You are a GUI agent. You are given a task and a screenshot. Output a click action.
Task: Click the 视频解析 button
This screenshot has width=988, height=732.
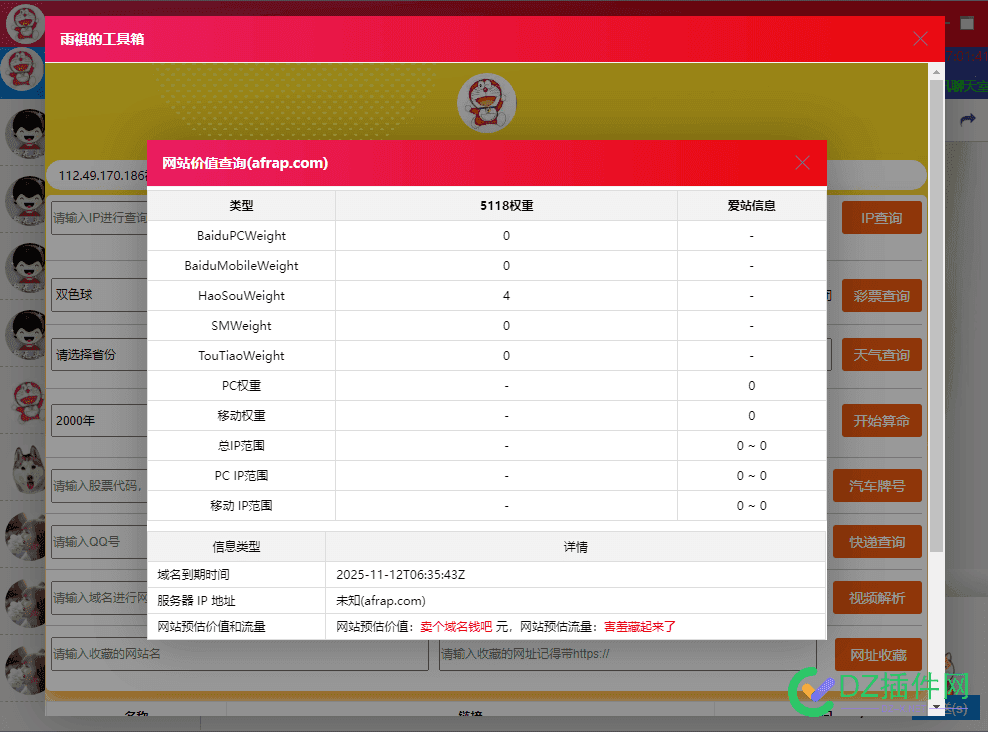877,598
